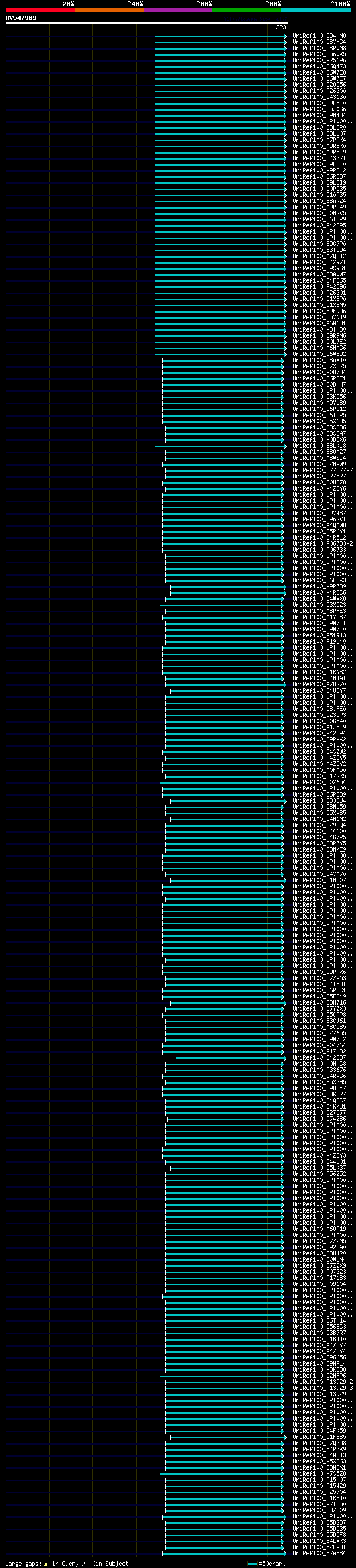The image size is (356, 1568).
Task: Select hit label UniRef100_Q7SZ25
Action: click(319, 366)
